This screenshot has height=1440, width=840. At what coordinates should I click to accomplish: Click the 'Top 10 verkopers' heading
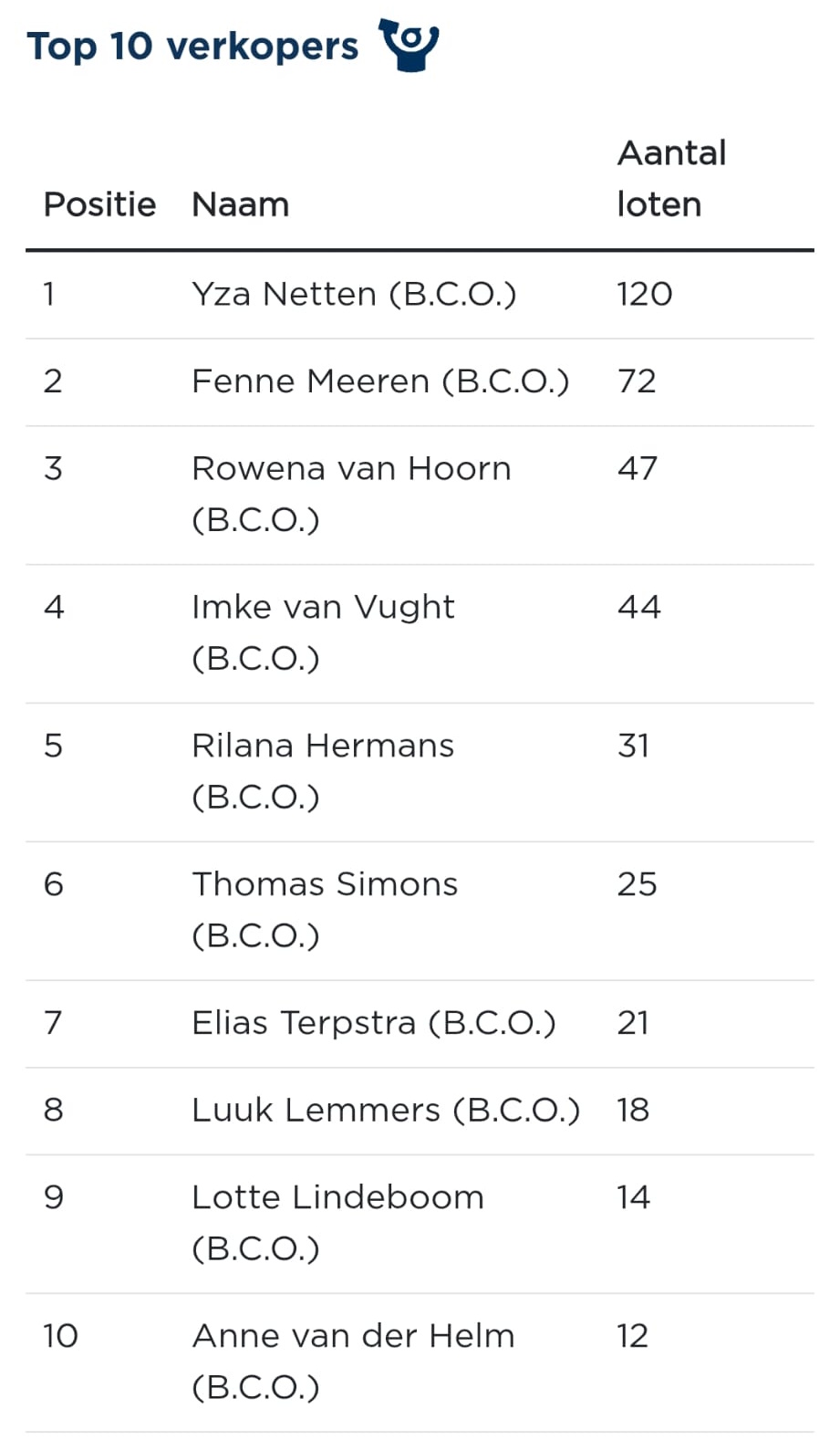[192, 47]
